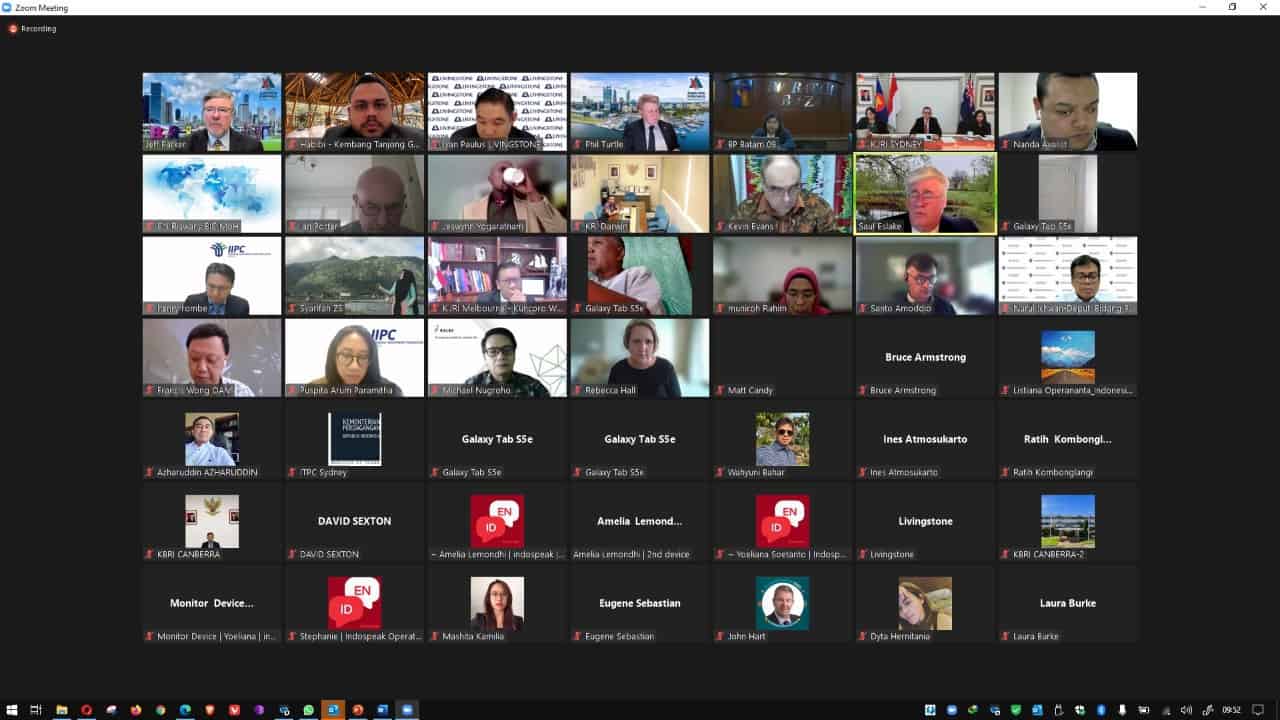Click the KBRI CANBERRA participant tile
1280x720 pixels.
(212, 522)
